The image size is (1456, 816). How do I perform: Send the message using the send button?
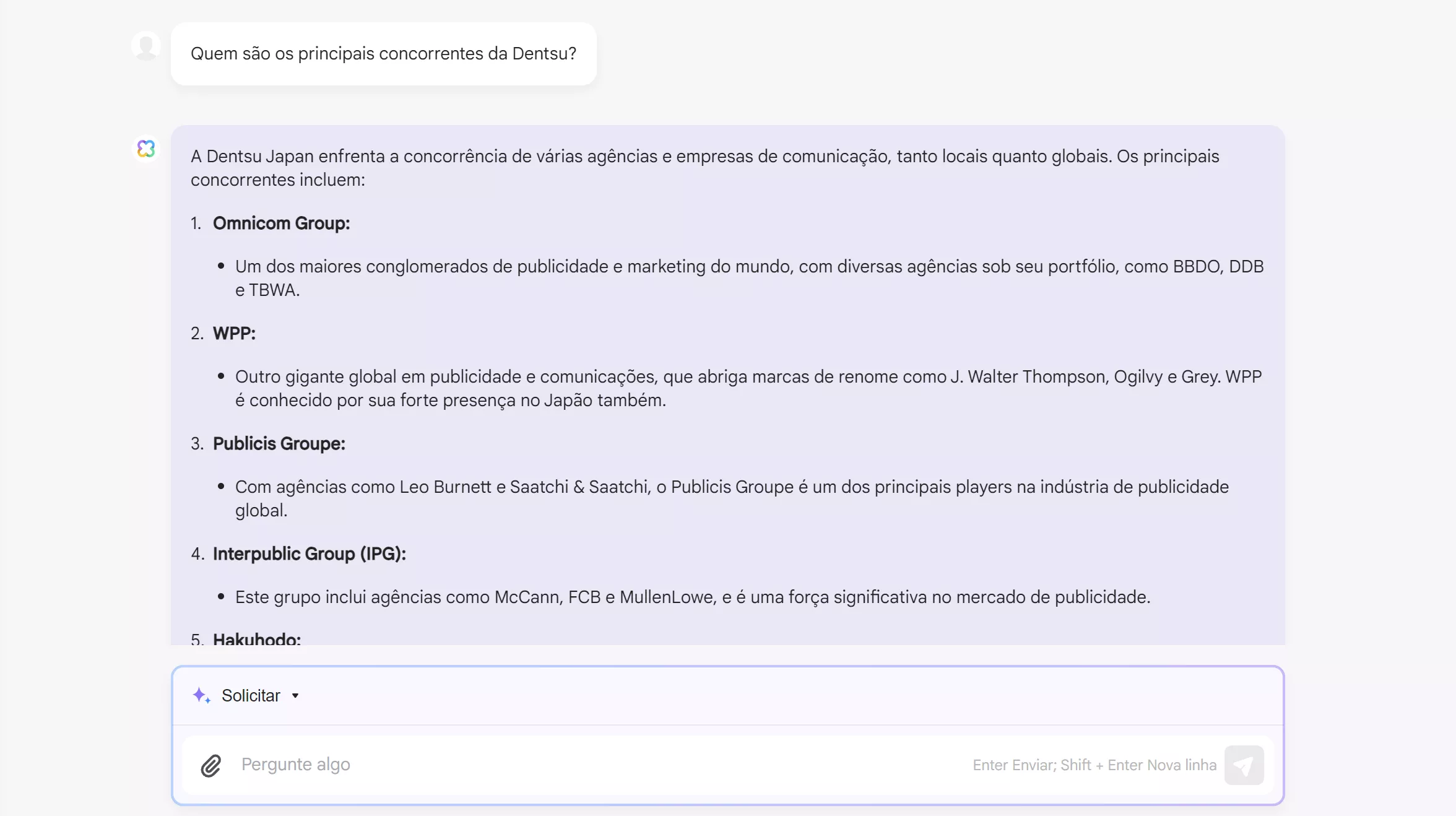(x=1245, y=765)
